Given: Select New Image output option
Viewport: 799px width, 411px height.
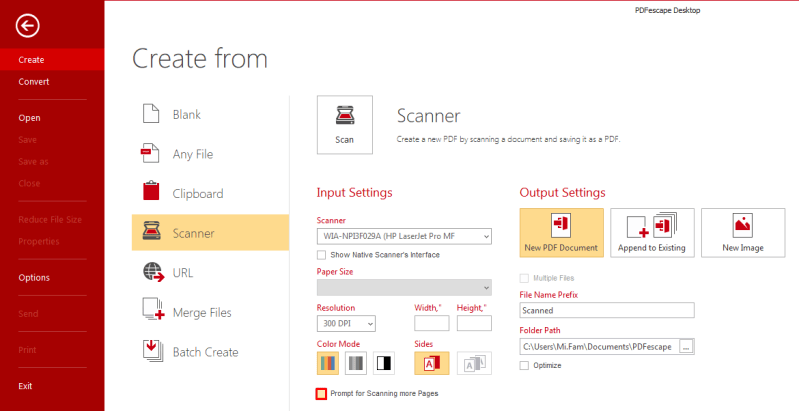Looking at the screenshot, I should coord(743,233).
